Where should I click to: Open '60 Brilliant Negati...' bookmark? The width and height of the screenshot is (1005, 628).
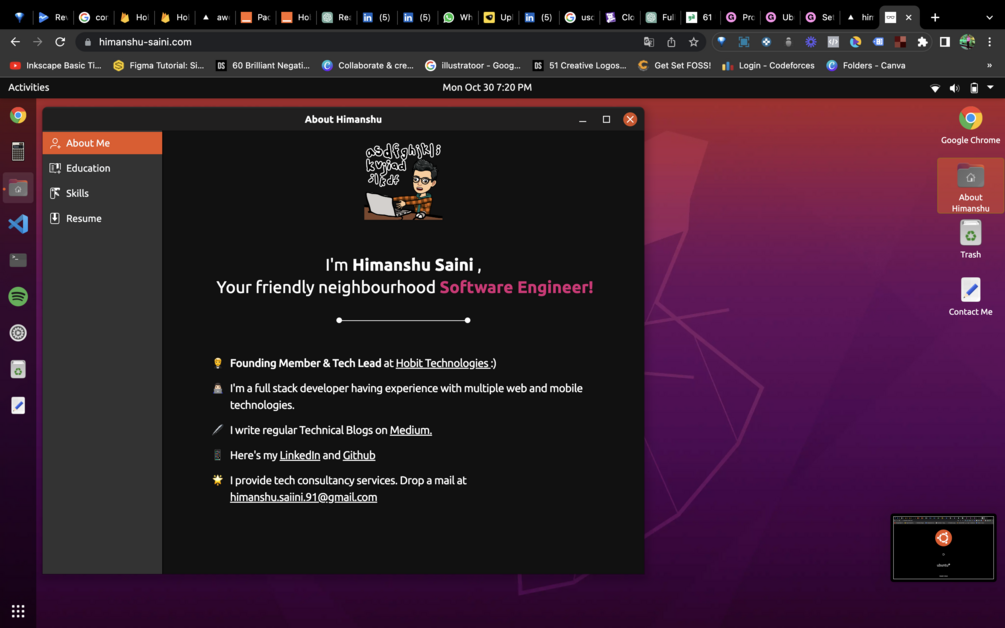tap(263, 65)
